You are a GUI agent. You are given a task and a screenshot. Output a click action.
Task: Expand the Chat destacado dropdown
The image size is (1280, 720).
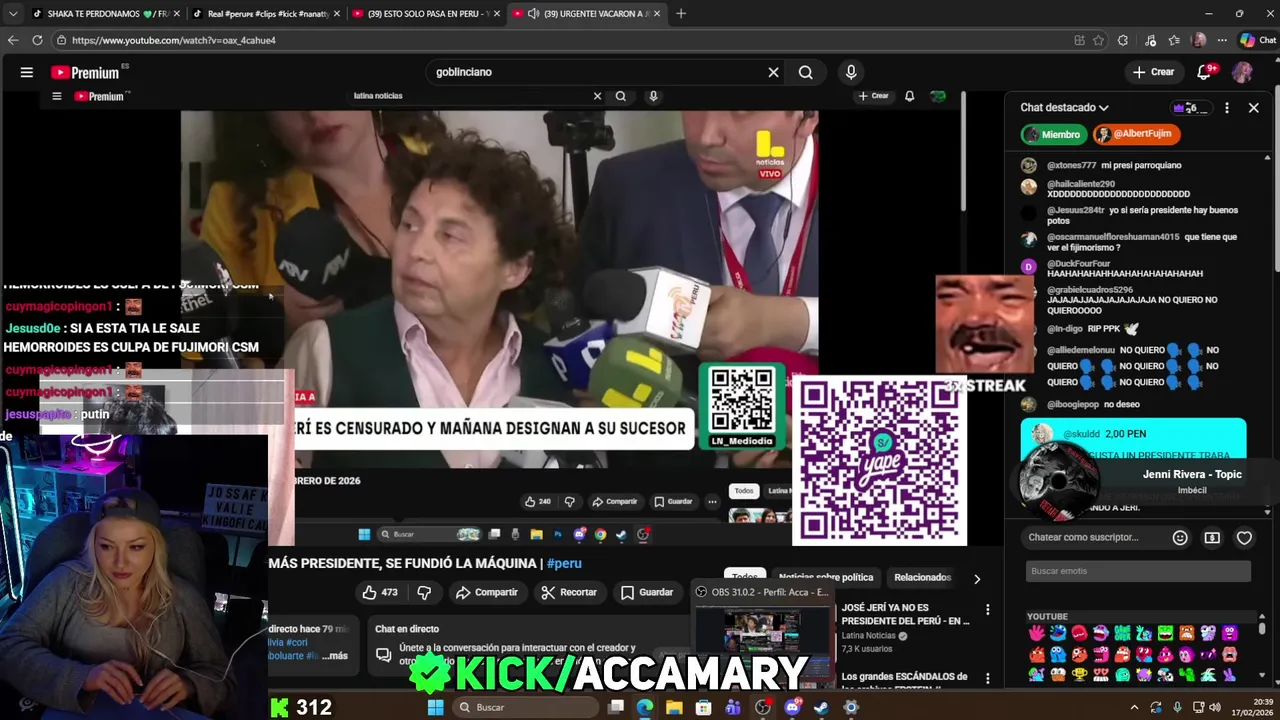coord(1064,107)
